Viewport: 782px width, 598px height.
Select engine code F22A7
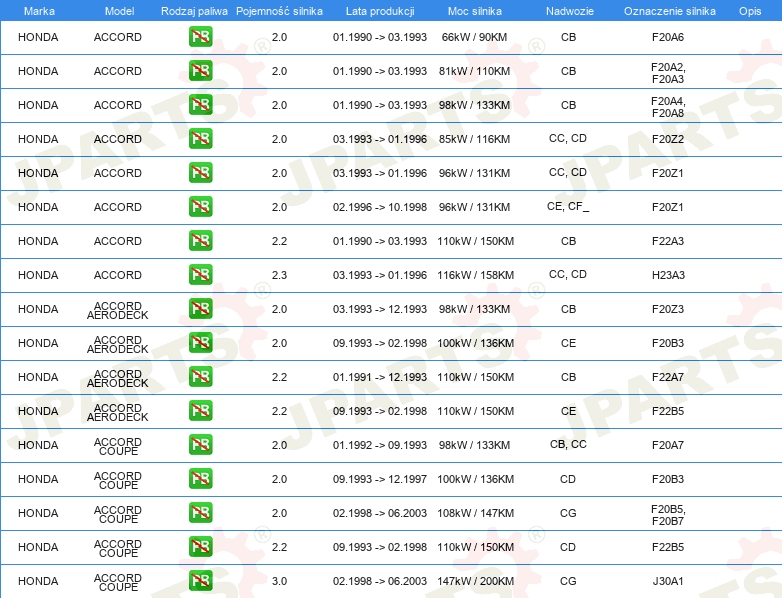668,377
